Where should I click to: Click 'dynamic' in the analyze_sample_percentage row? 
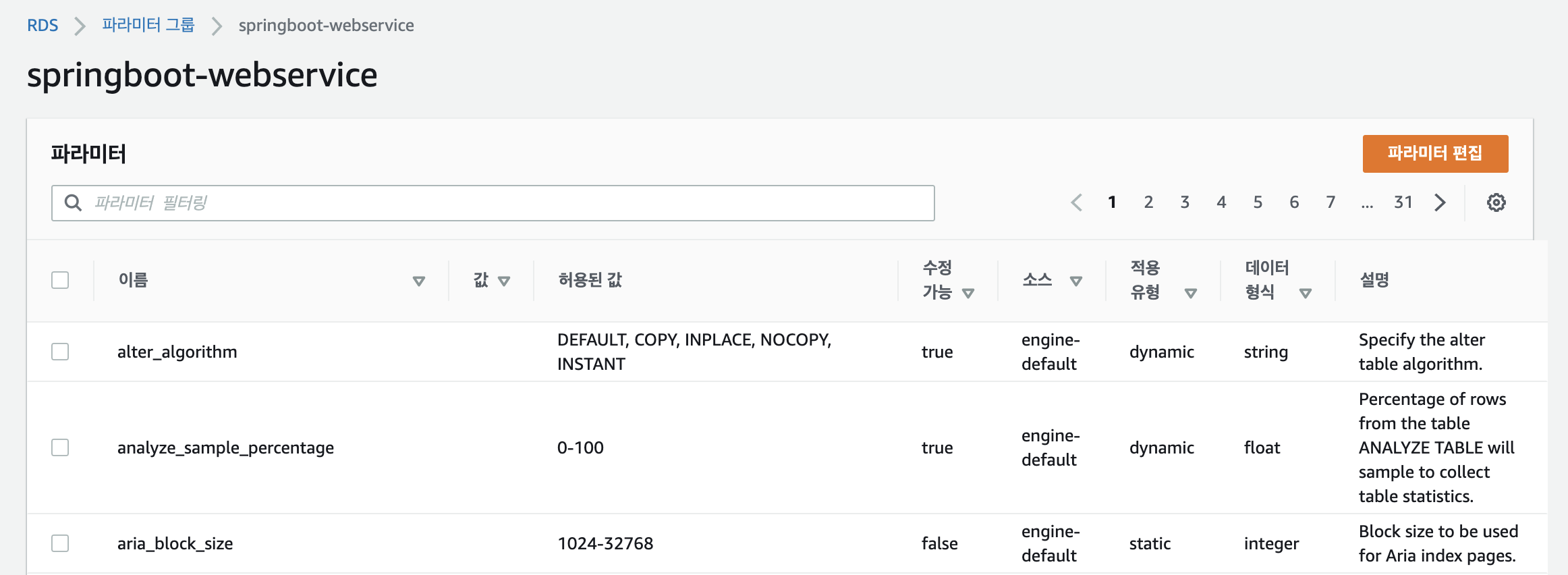tap(1161, 448)
